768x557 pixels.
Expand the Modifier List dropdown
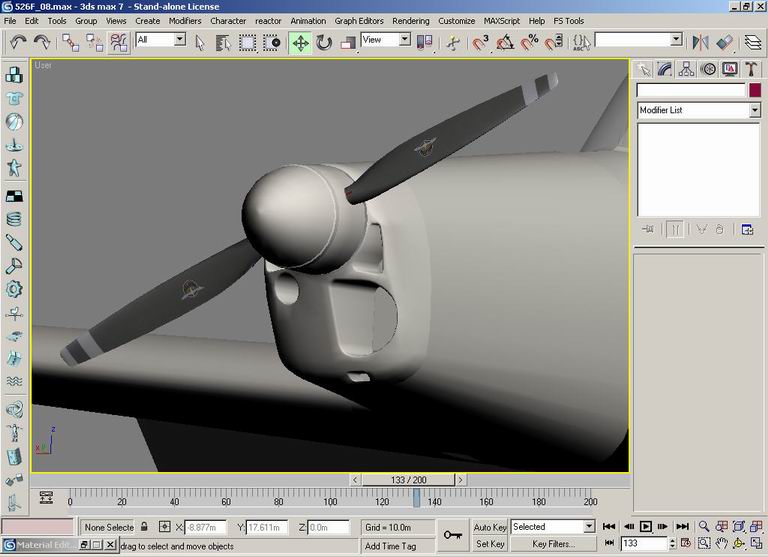(755, 110)
